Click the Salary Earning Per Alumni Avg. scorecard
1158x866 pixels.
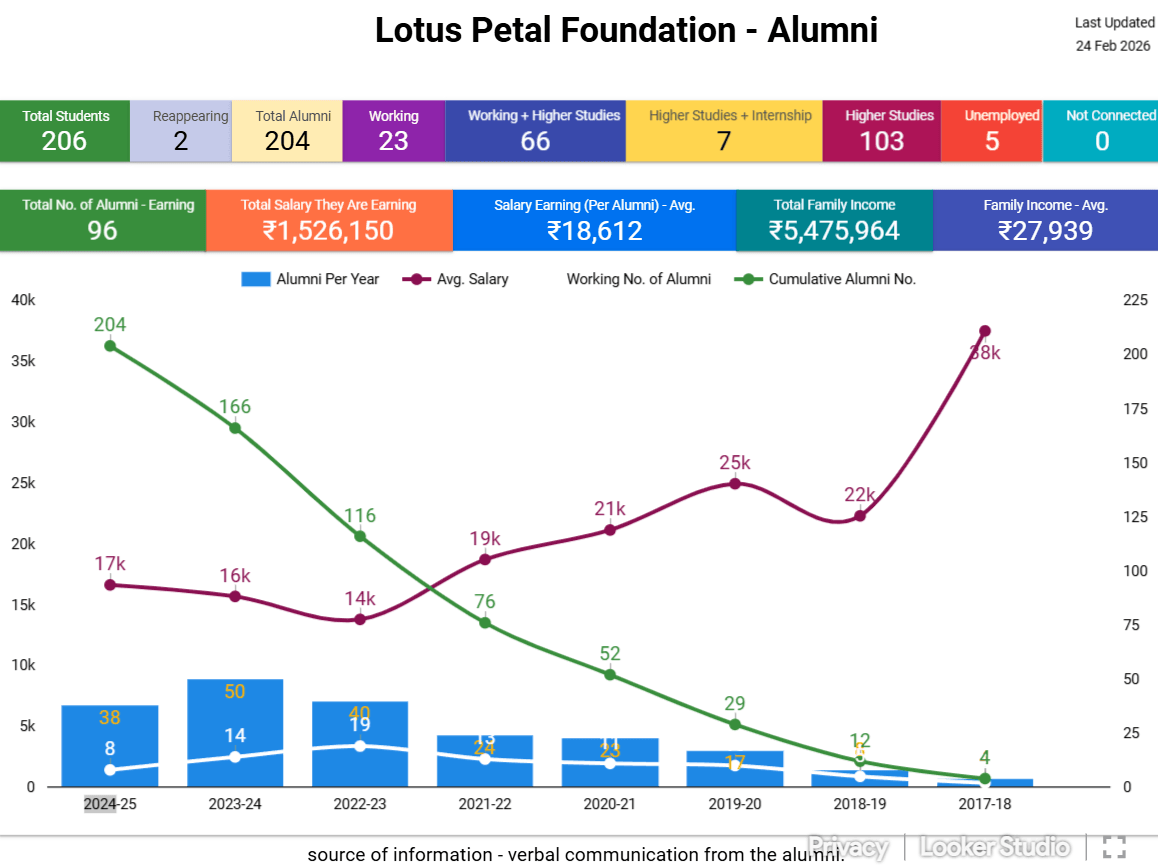point(595,221)
